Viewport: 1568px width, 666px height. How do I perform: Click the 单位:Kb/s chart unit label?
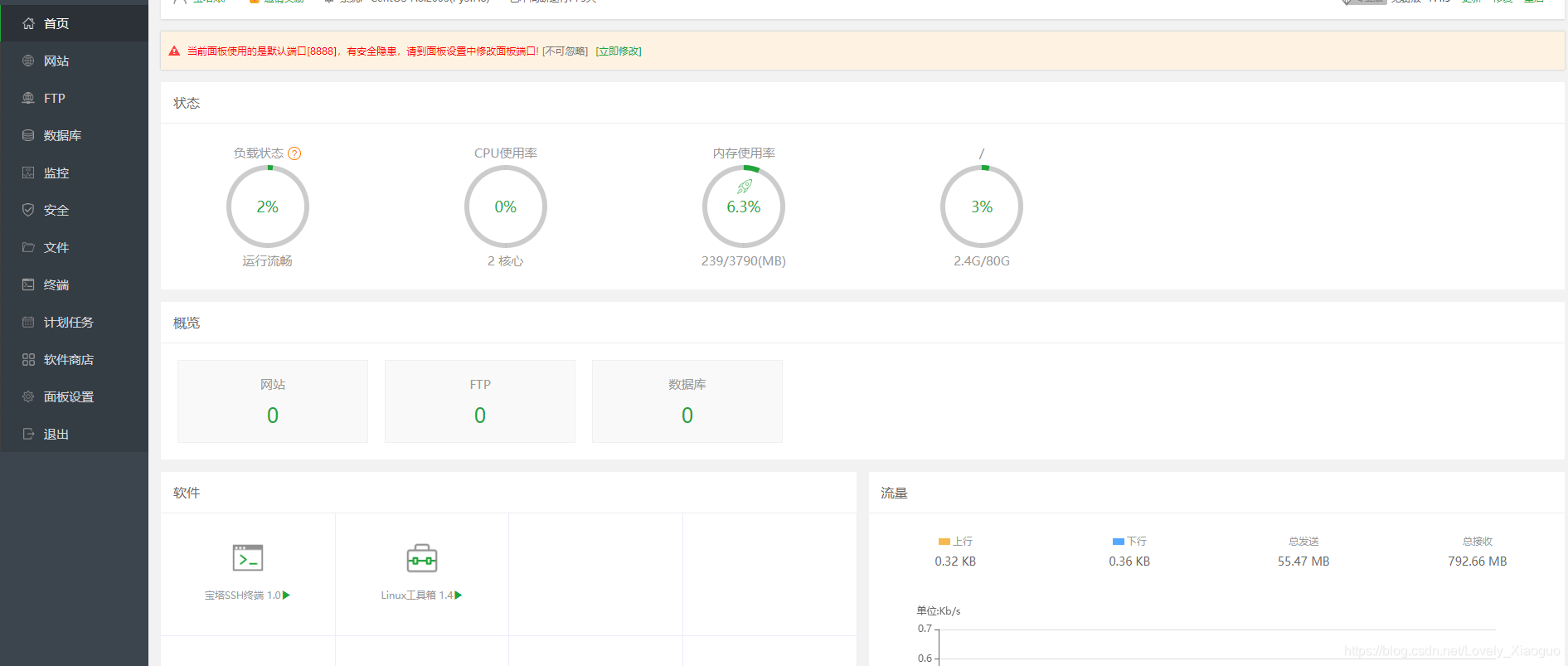[939, 611]
